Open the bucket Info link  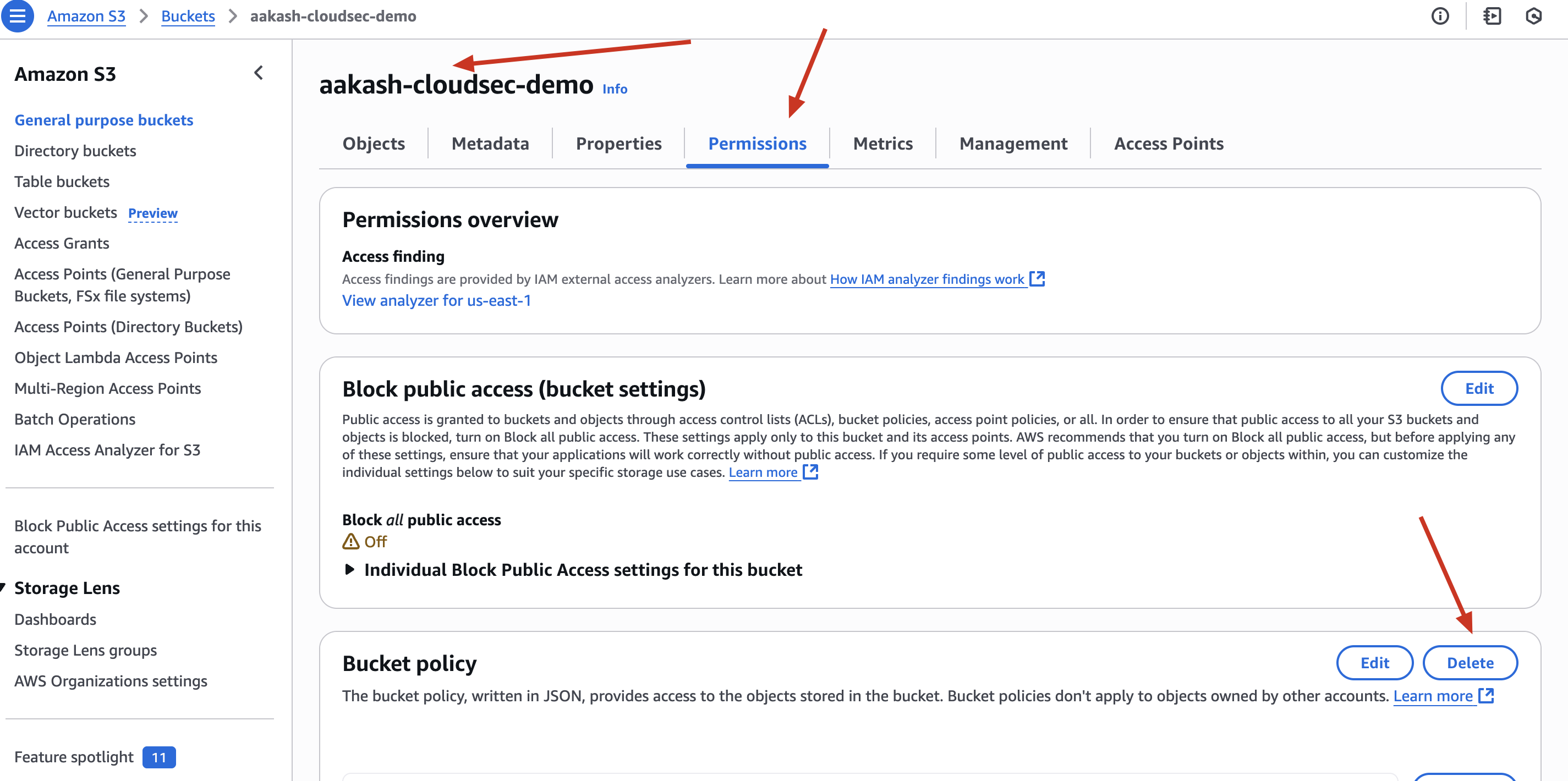tap(615, 89)
